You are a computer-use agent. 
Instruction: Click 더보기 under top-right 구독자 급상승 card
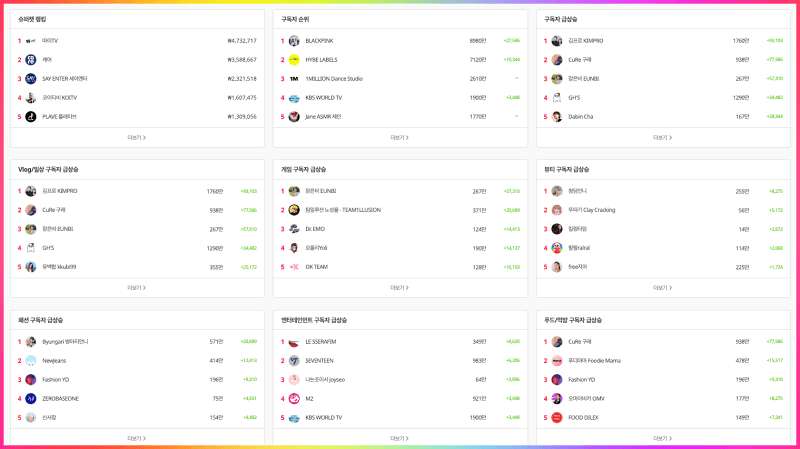point(663,137)
